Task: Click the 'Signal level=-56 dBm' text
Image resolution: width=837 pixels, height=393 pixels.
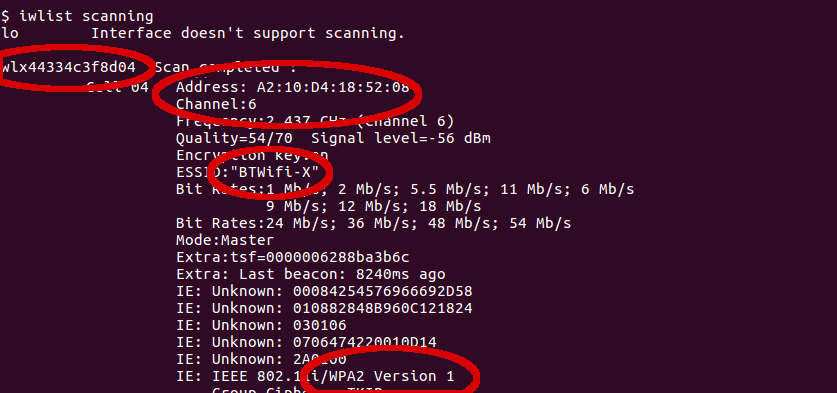Action: click(401, 139)
